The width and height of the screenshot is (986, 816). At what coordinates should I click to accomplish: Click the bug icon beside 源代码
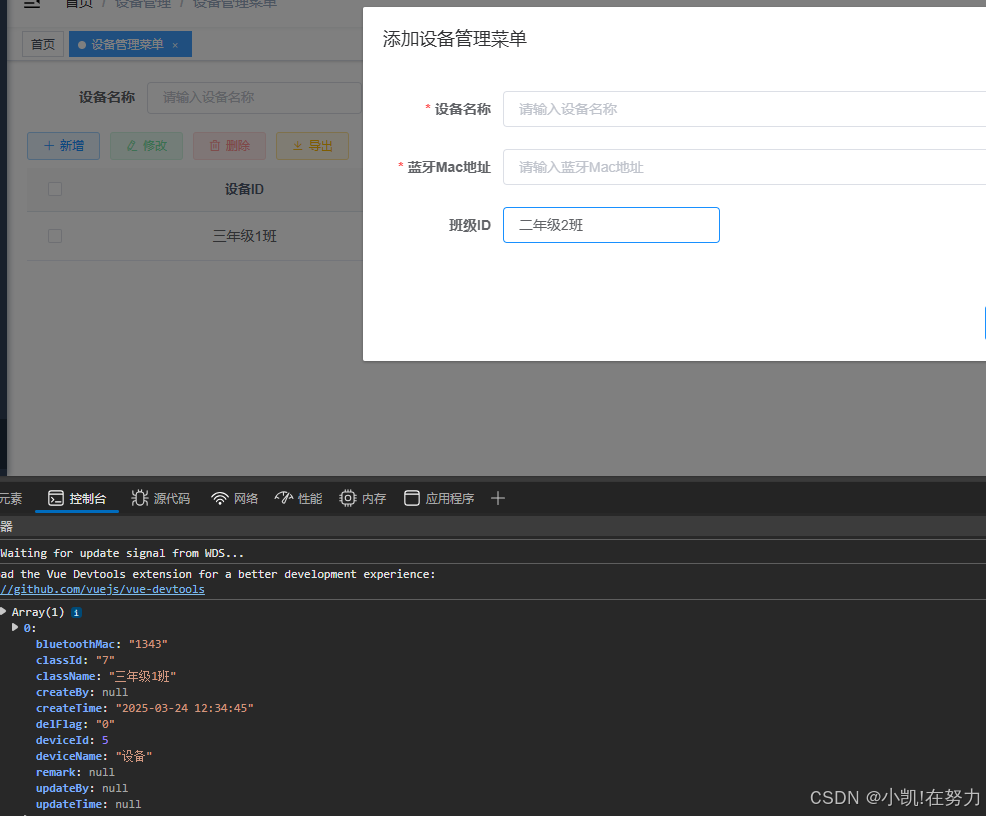139,499
